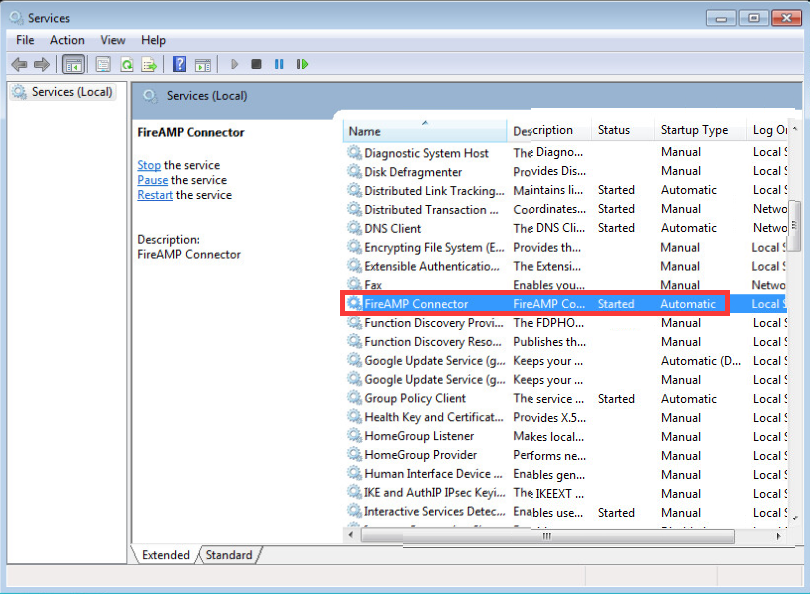
Task: Click the Refresh toolbar icon
Action: pyautogui.click(x=127, y=65)
